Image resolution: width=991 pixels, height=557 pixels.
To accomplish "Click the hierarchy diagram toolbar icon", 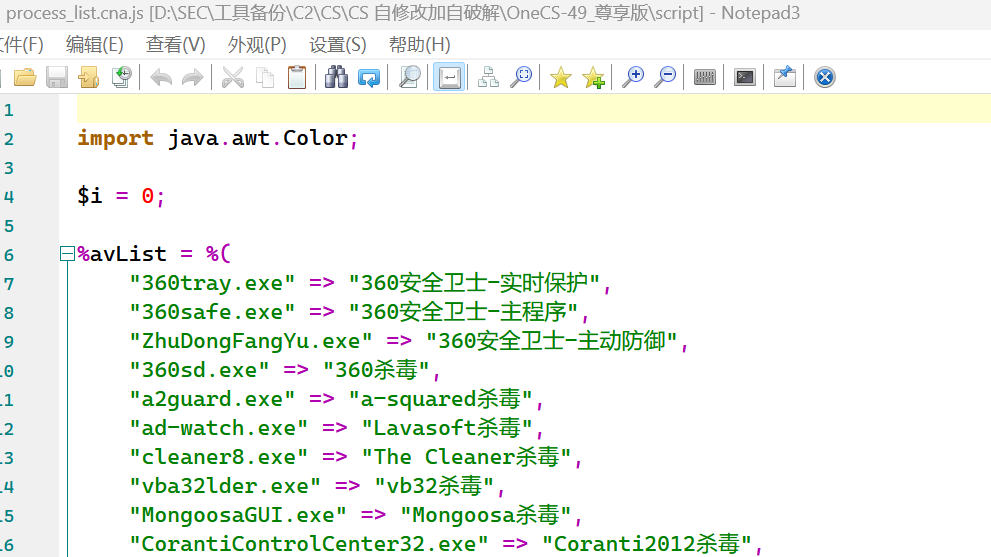I will pos(488,77).
